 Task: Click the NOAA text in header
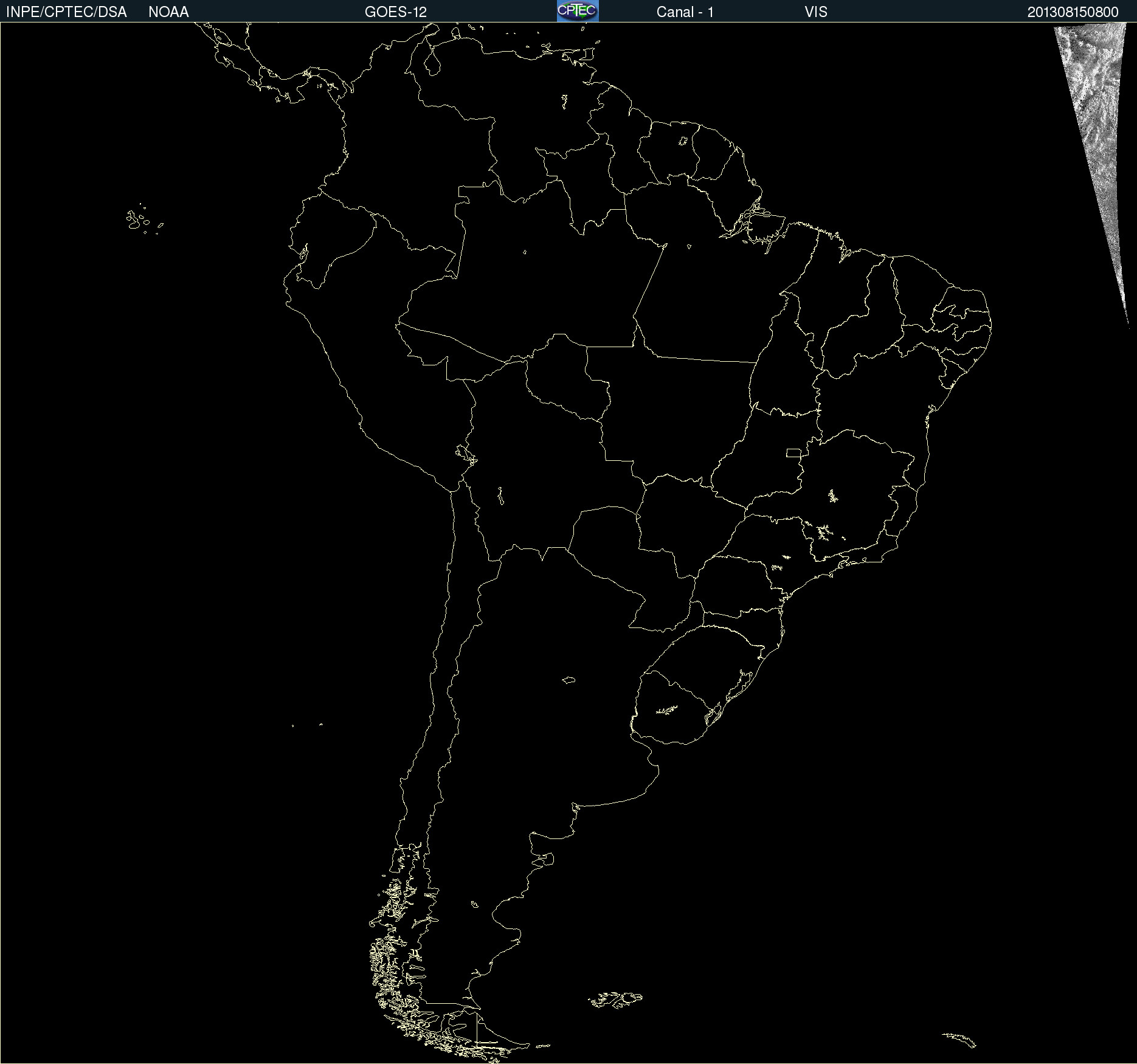tap(168, 12)
